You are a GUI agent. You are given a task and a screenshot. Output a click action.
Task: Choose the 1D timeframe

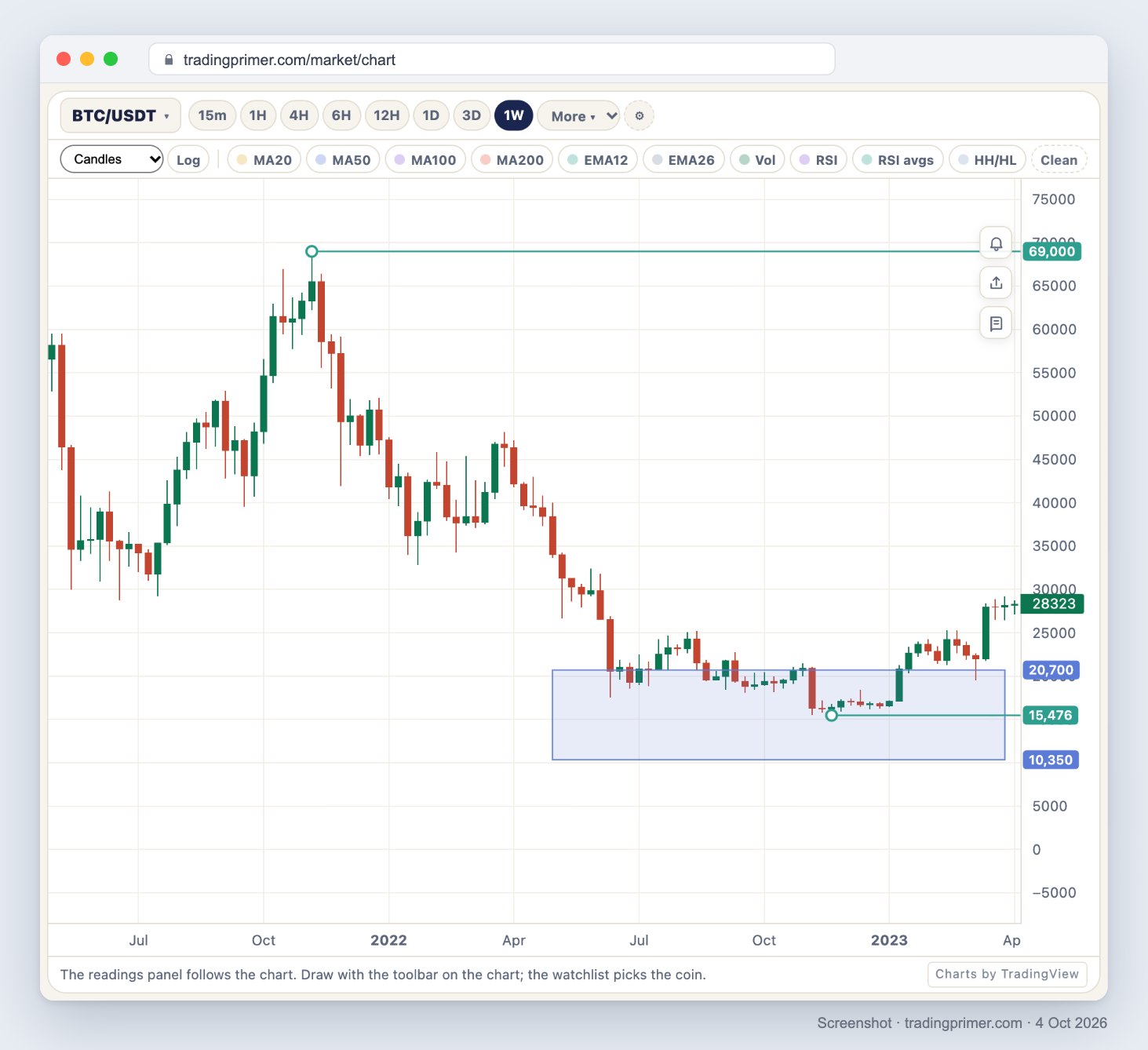pyautogui.click(x=431, y=115)
